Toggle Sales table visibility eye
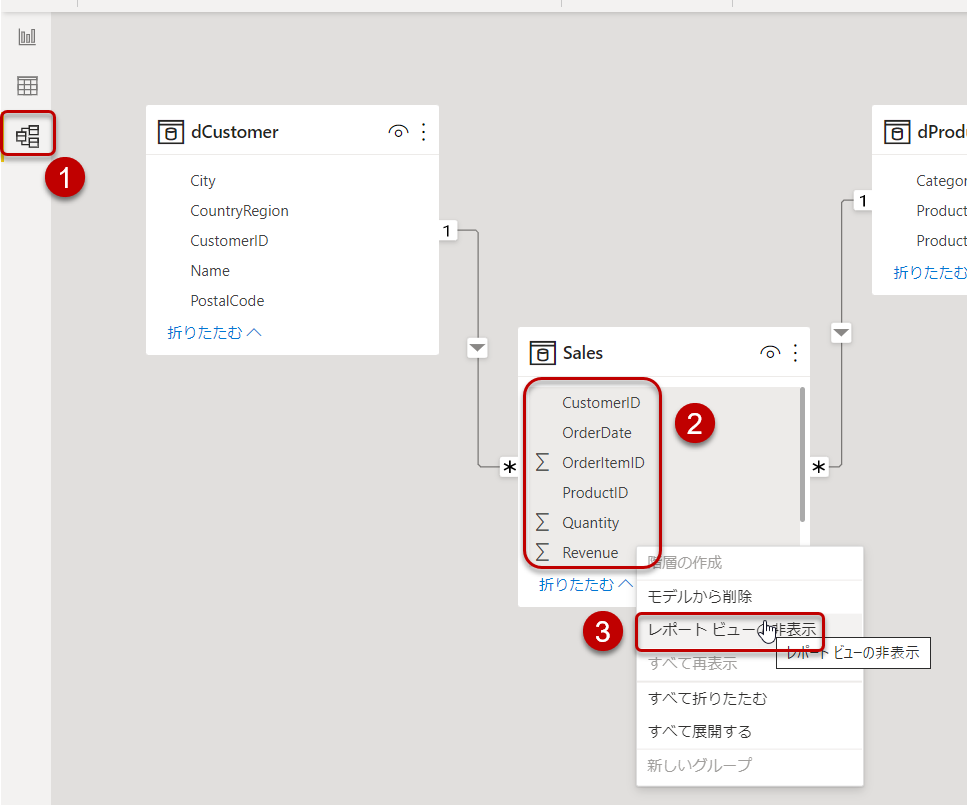Viewport: 967px width, 805px height. point(770,353)
